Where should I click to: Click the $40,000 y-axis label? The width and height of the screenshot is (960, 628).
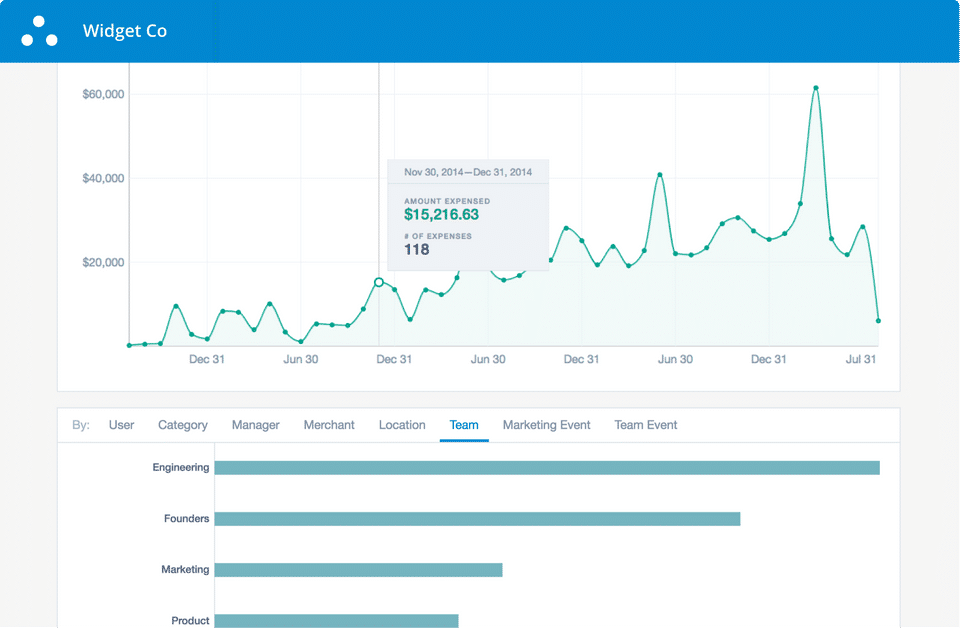pyautogui.click(x=103, y=178)
